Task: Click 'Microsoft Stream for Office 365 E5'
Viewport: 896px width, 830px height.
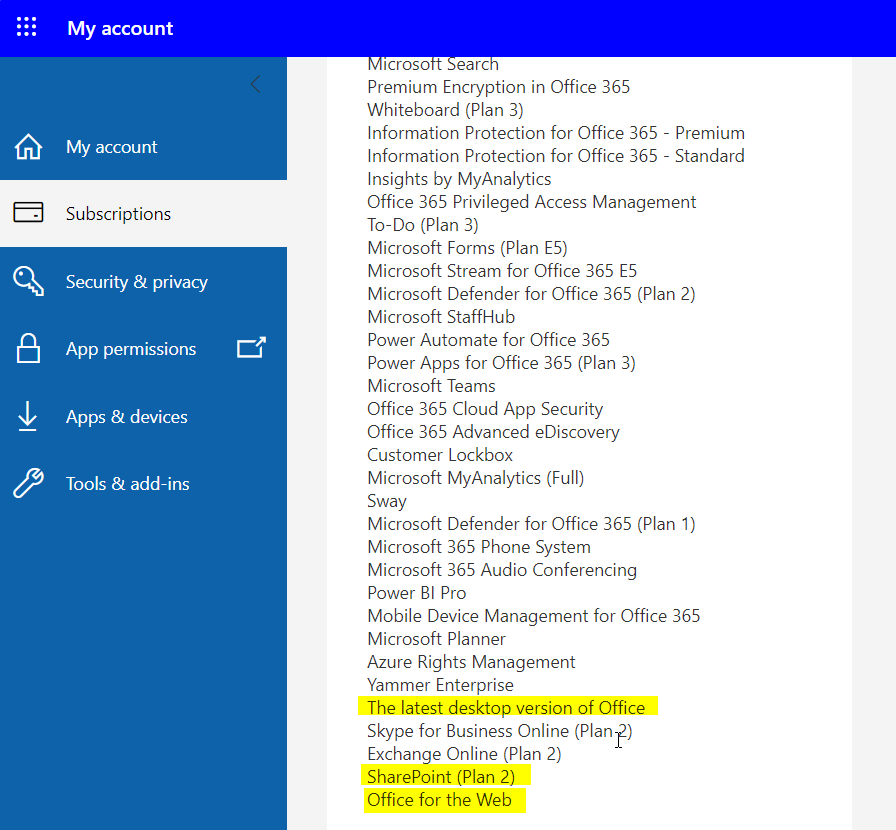Action: [x=502, y=270]
